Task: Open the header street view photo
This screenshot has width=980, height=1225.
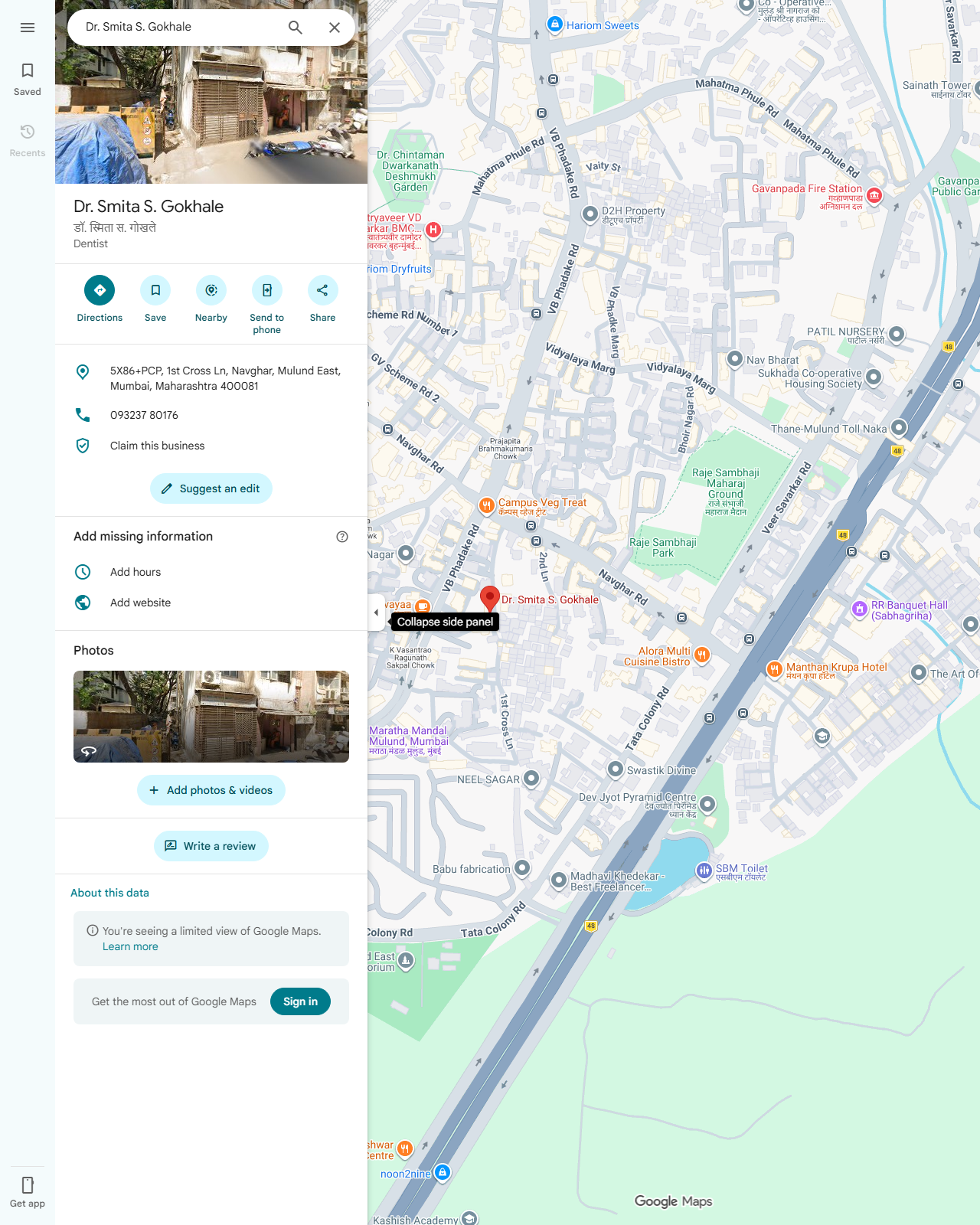Action: (211, 115)
